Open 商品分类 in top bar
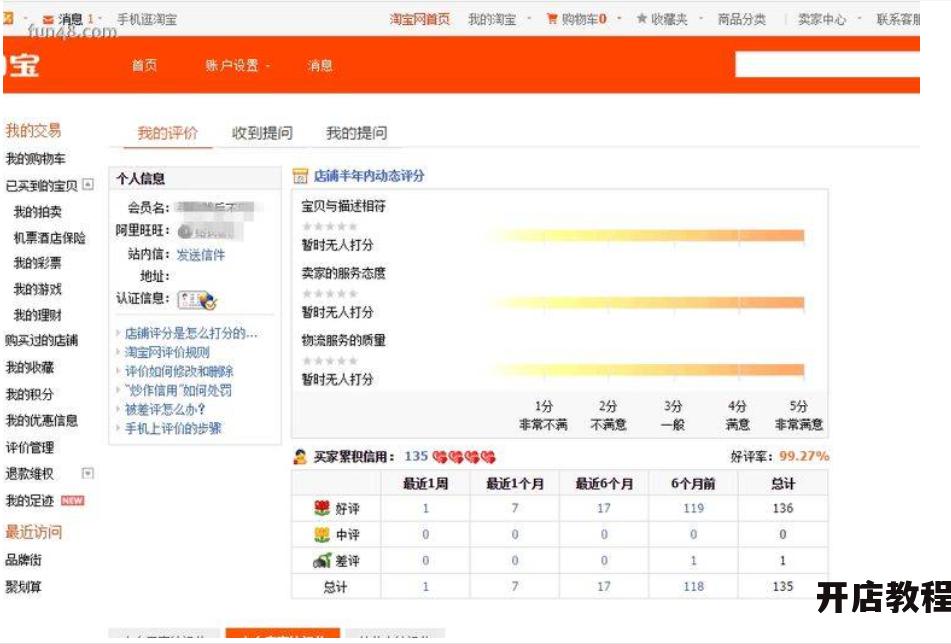 click(741, 19)
